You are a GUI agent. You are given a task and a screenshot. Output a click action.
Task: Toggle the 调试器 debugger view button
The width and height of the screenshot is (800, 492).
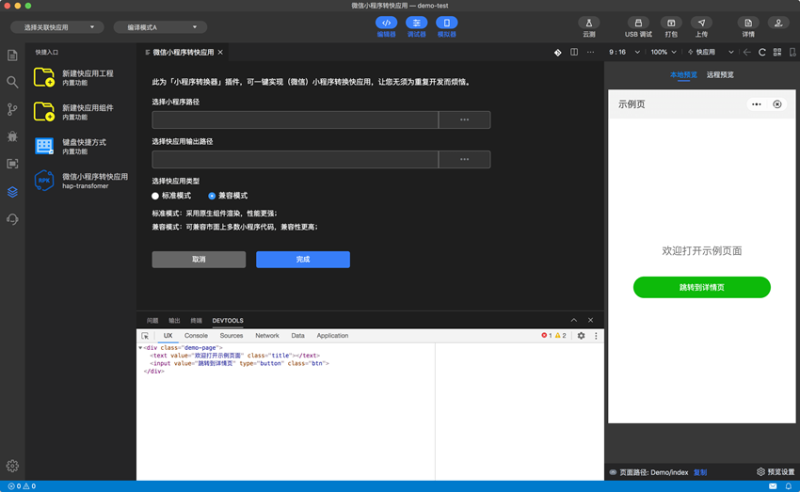[416, 27]
